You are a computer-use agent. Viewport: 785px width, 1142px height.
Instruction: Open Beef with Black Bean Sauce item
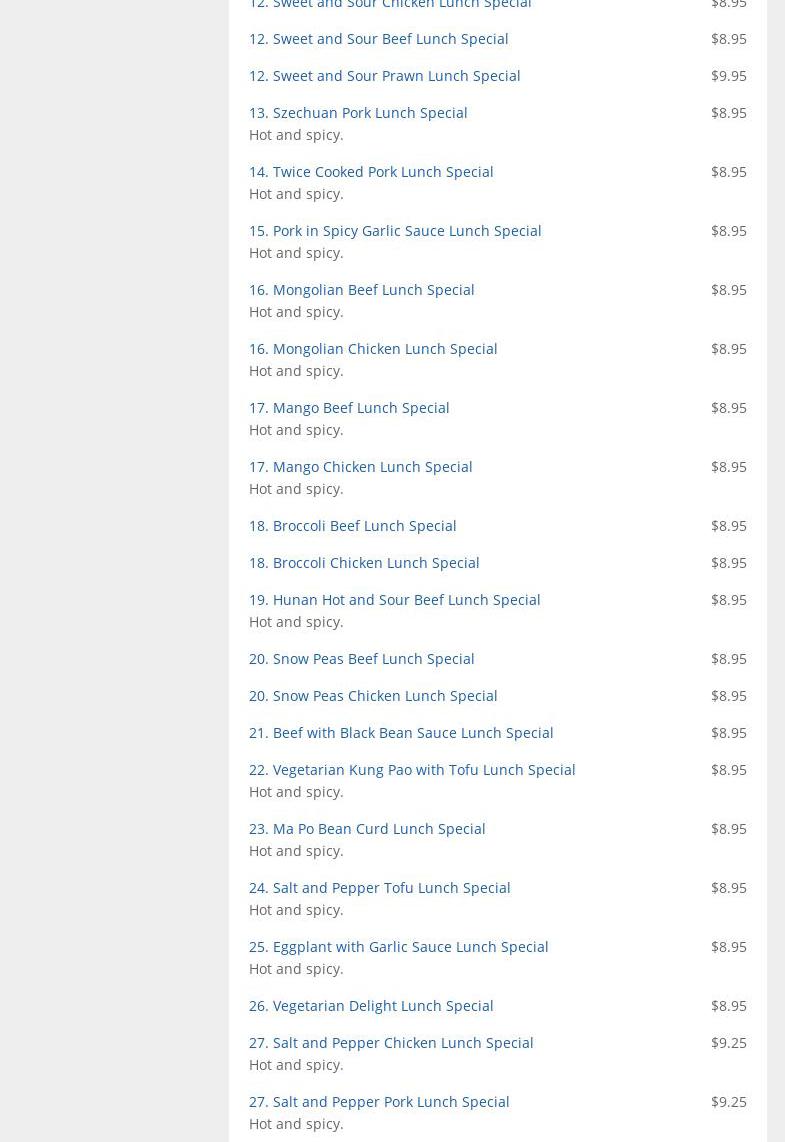pyautogui.click(x=401, y=733)
